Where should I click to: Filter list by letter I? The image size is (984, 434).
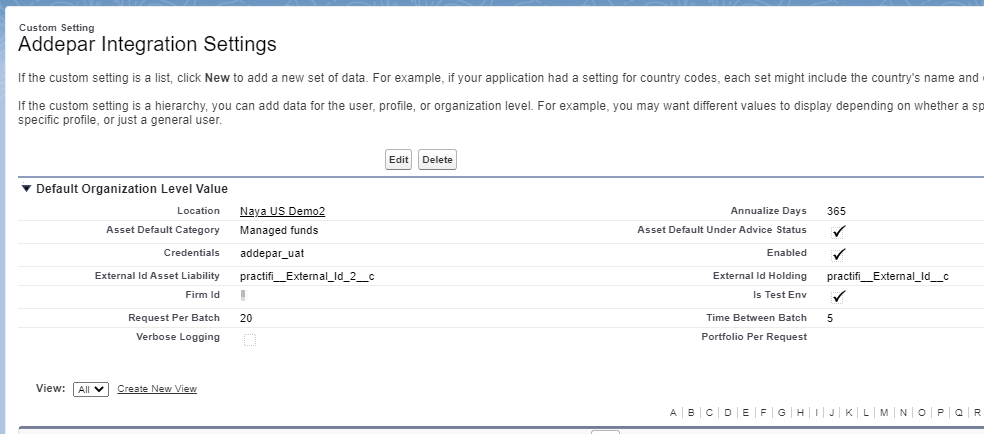(816, 413)
